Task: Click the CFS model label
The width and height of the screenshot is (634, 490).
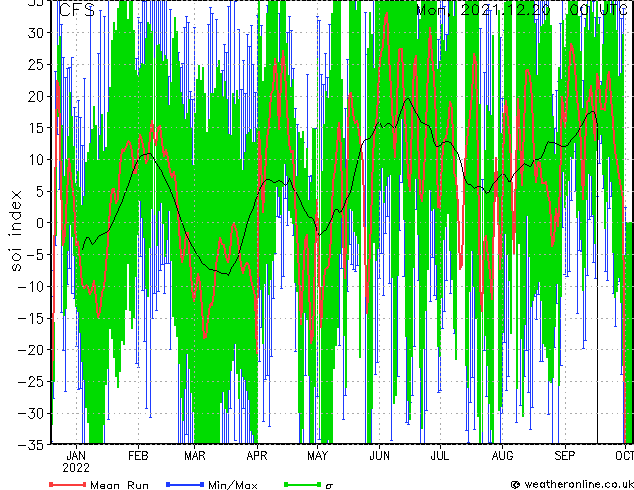Action: tap(76, 10)
